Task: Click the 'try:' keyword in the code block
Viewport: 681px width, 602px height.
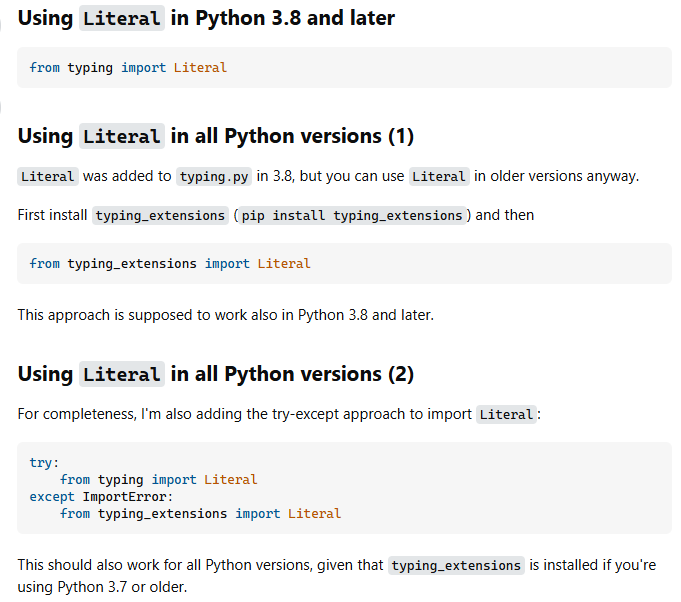Action: click(x=44, y=463)
